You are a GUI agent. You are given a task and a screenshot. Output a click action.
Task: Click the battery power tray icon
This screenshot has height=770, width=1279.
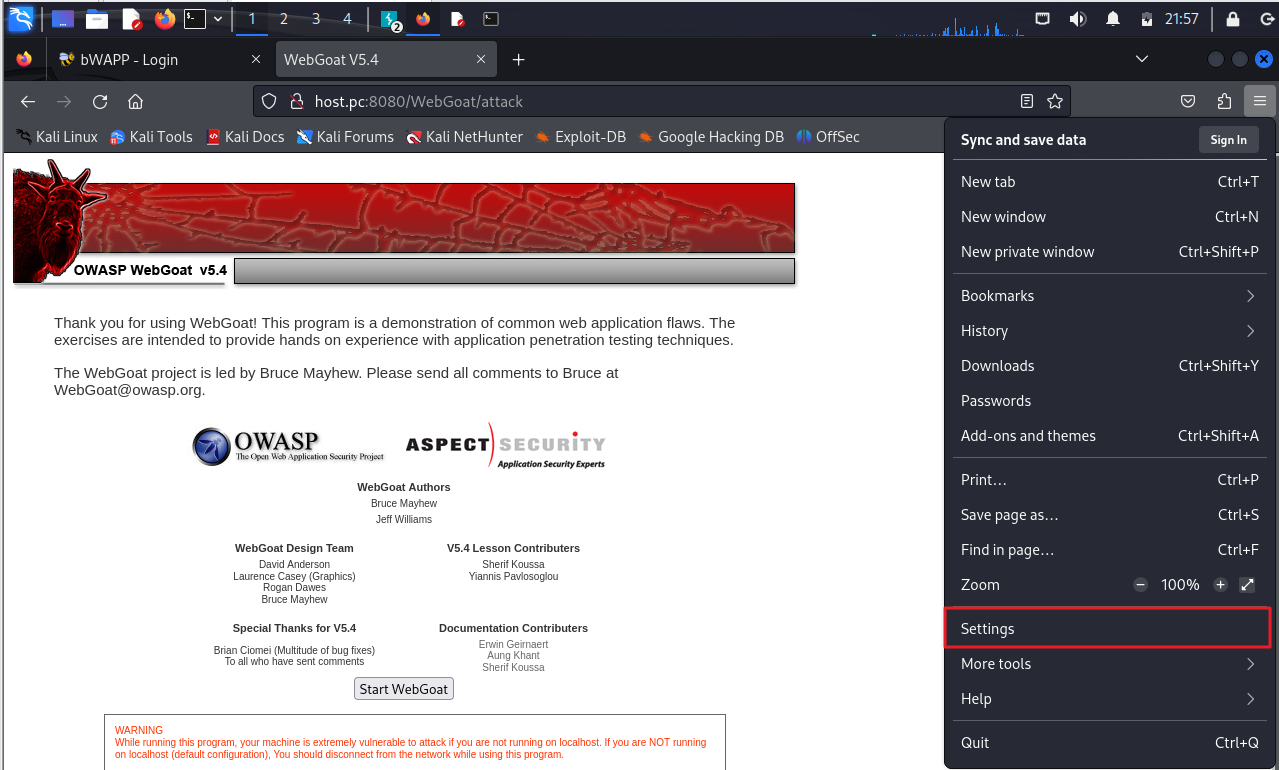1146,18
